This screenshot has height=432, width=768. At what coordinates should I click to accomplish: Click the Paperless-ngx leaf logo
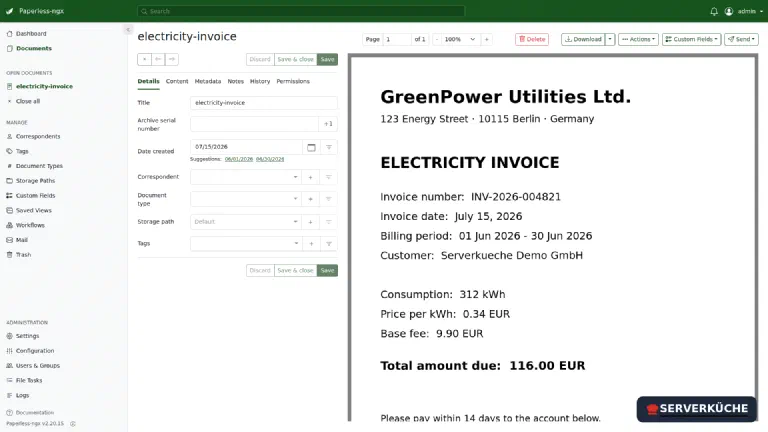coord(9,11)
